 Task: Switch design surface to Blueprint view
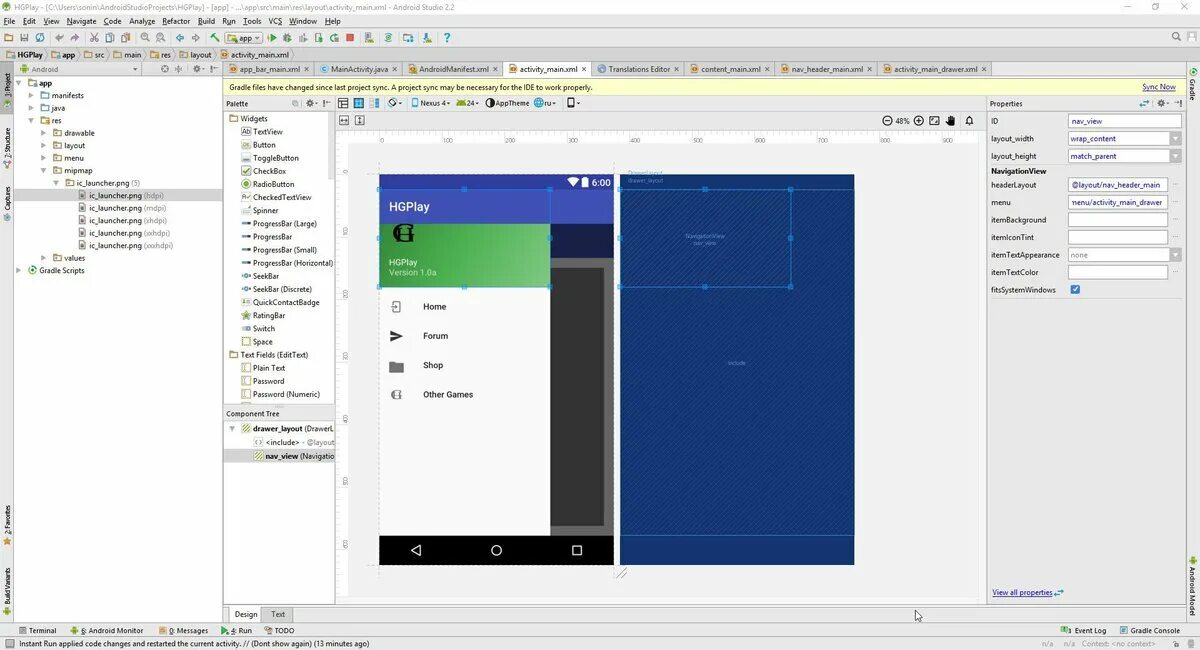tap(358, 103)
